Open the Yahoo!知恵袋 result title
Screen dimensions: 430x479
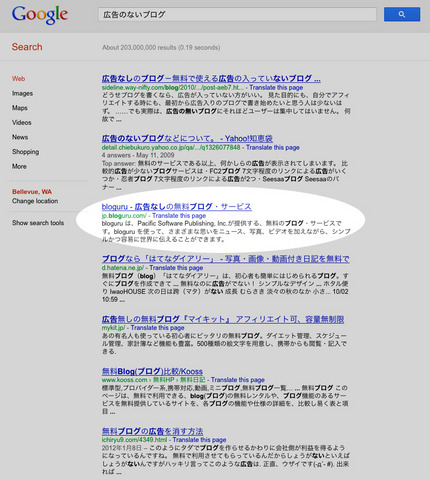point(187,138)
